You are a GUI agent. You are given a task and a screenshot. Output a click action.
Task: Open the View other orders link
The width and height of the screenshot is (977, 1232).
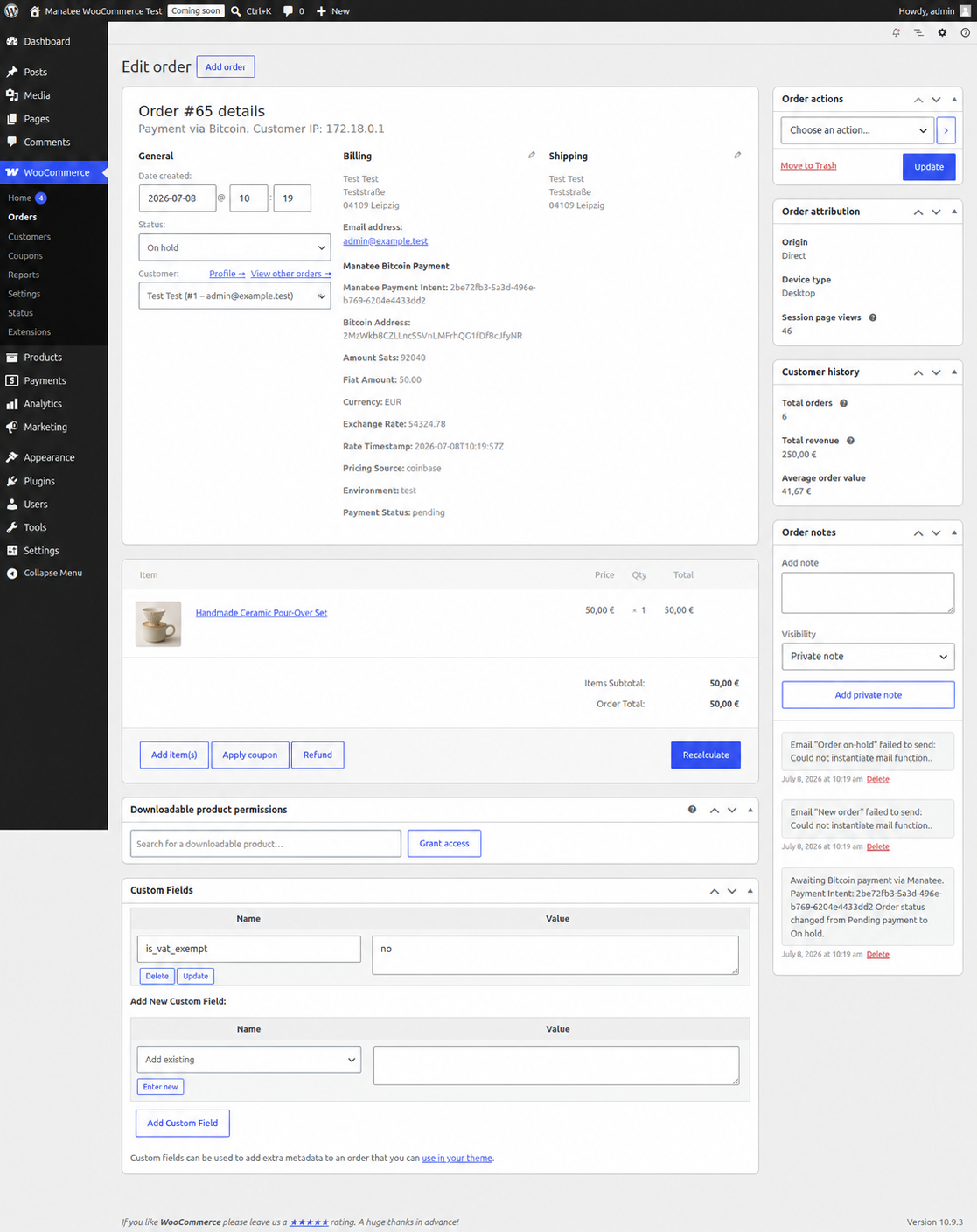pyautogui.click(x=290, y=274)
